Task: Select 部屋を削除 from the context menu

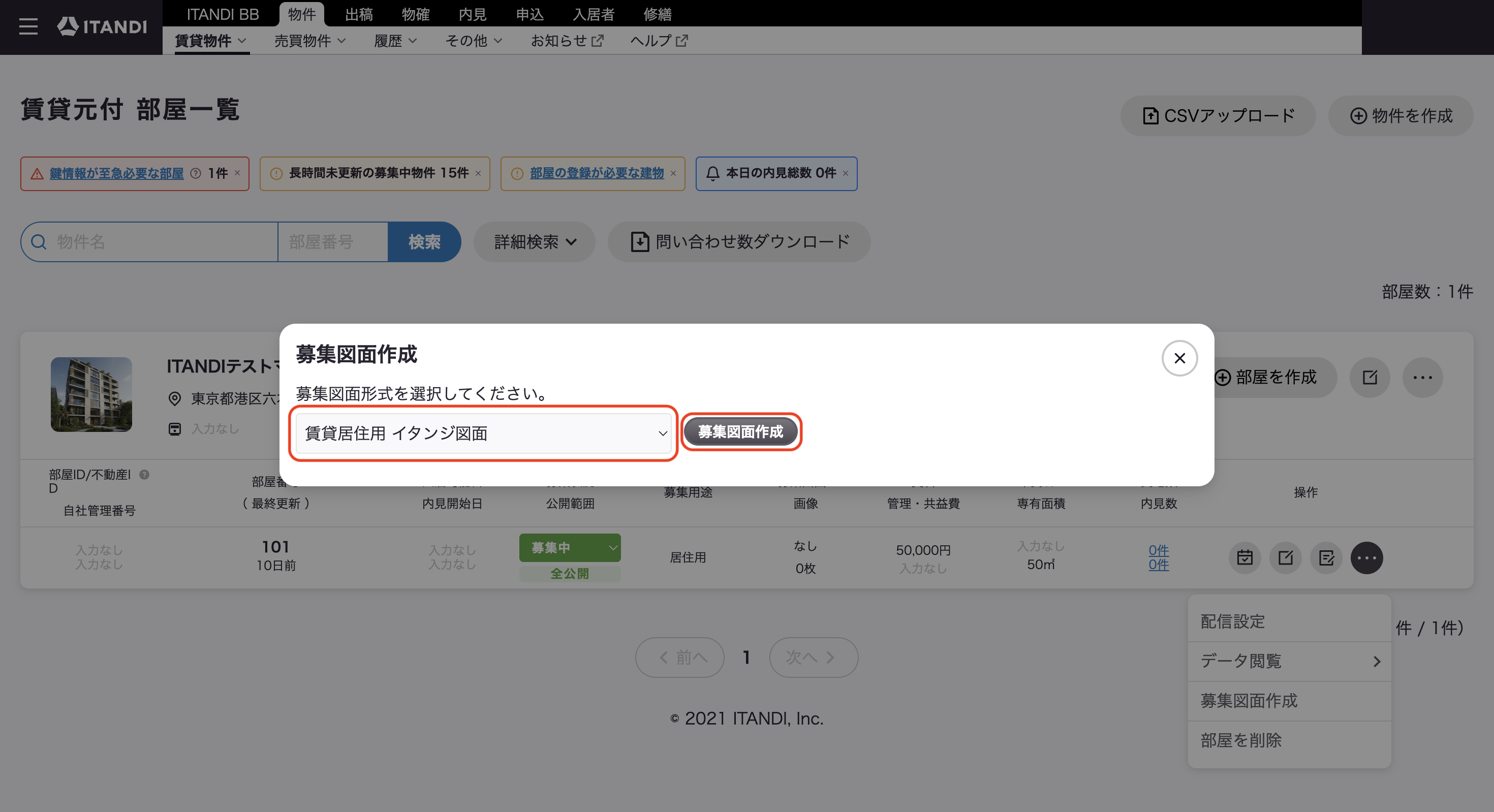Action: [1289, 741]
